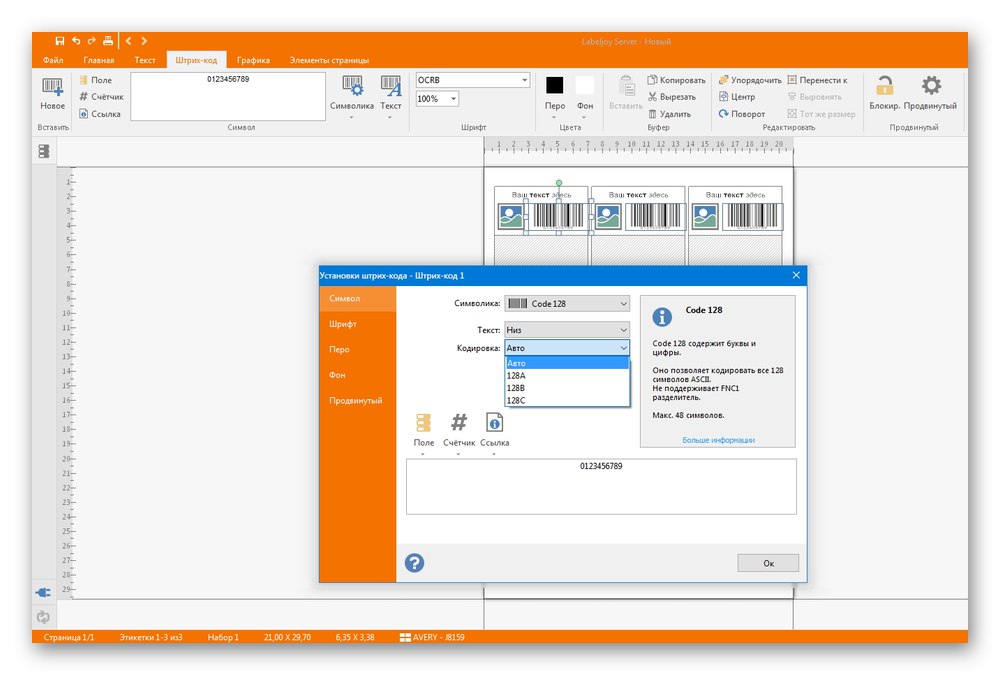Image resolution: width=1000 pixels, height=675 pixels.
Task: Switch to the Элементы страницы tab
Action: 329,60
